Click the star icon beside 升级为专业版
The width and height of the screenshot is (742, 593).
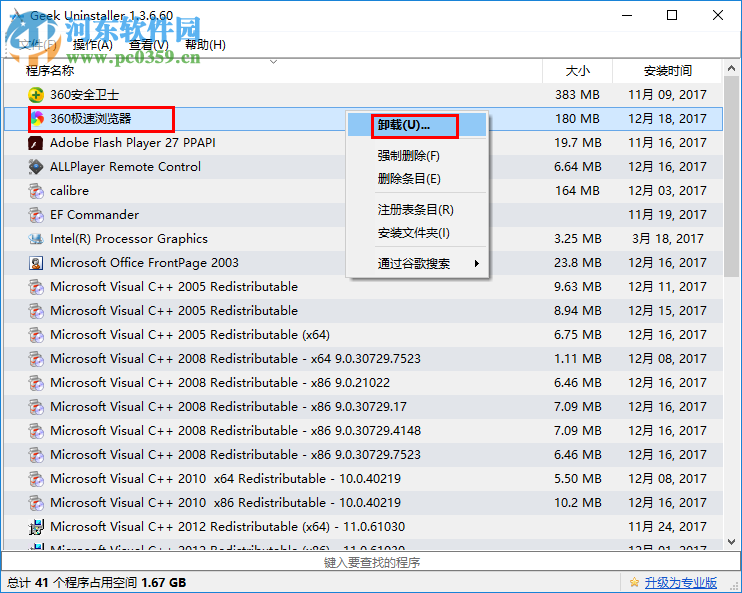634,583
